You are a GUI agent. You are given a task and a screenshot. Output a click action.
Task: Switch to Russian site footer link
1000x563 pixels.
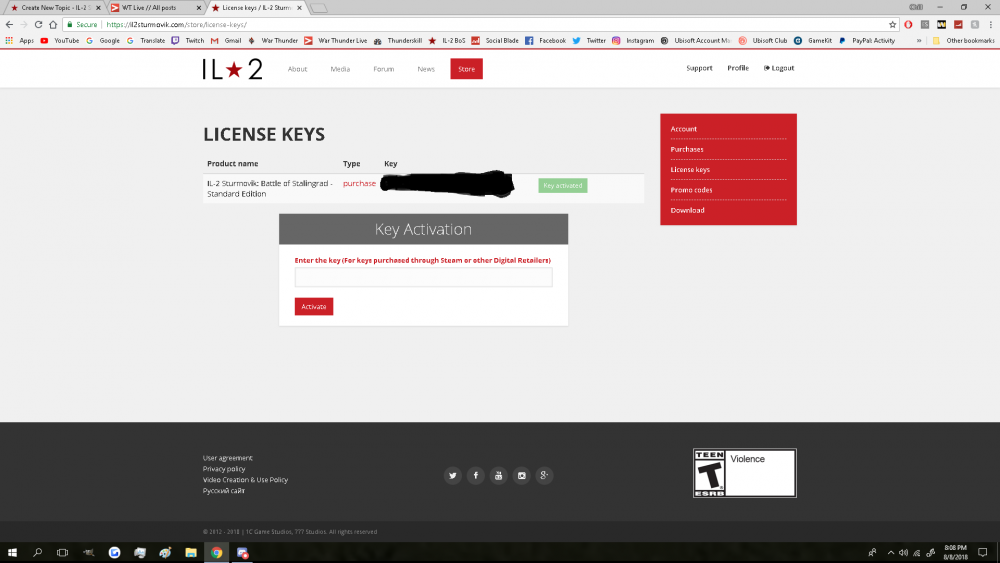224,490
